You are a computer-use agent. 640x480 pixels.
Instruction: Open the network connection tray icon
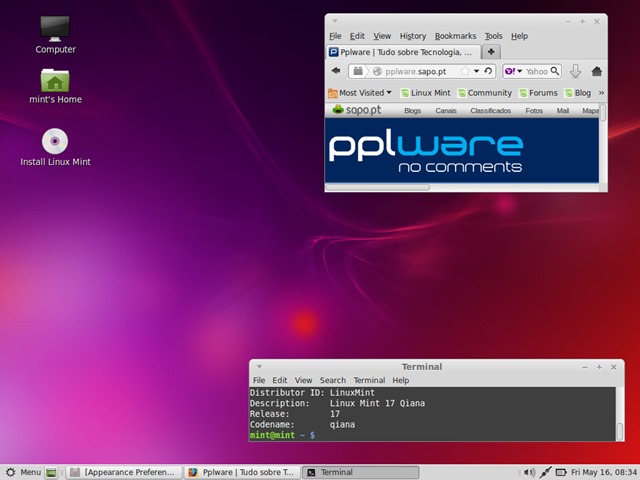[x=546, y=472]
